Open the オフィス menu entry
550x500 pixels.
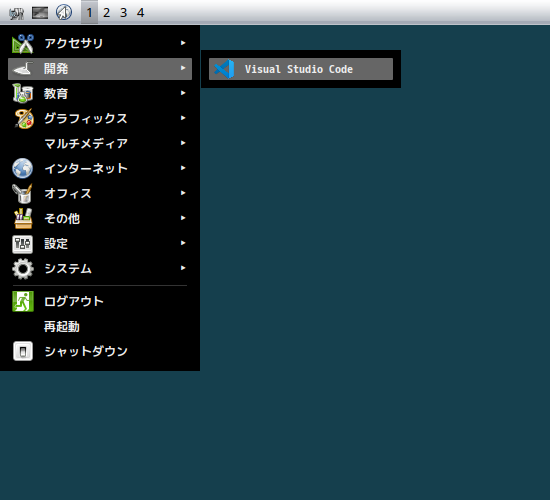100,193
